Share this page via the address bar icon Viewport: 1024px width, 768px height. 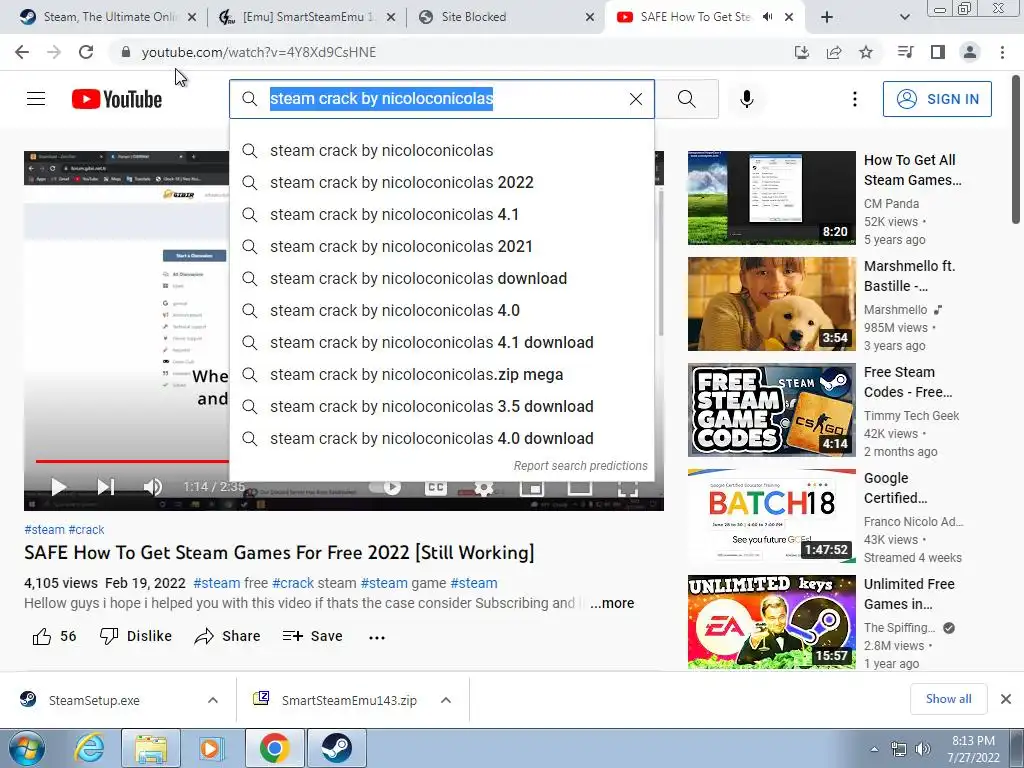[x=834, y=52]
